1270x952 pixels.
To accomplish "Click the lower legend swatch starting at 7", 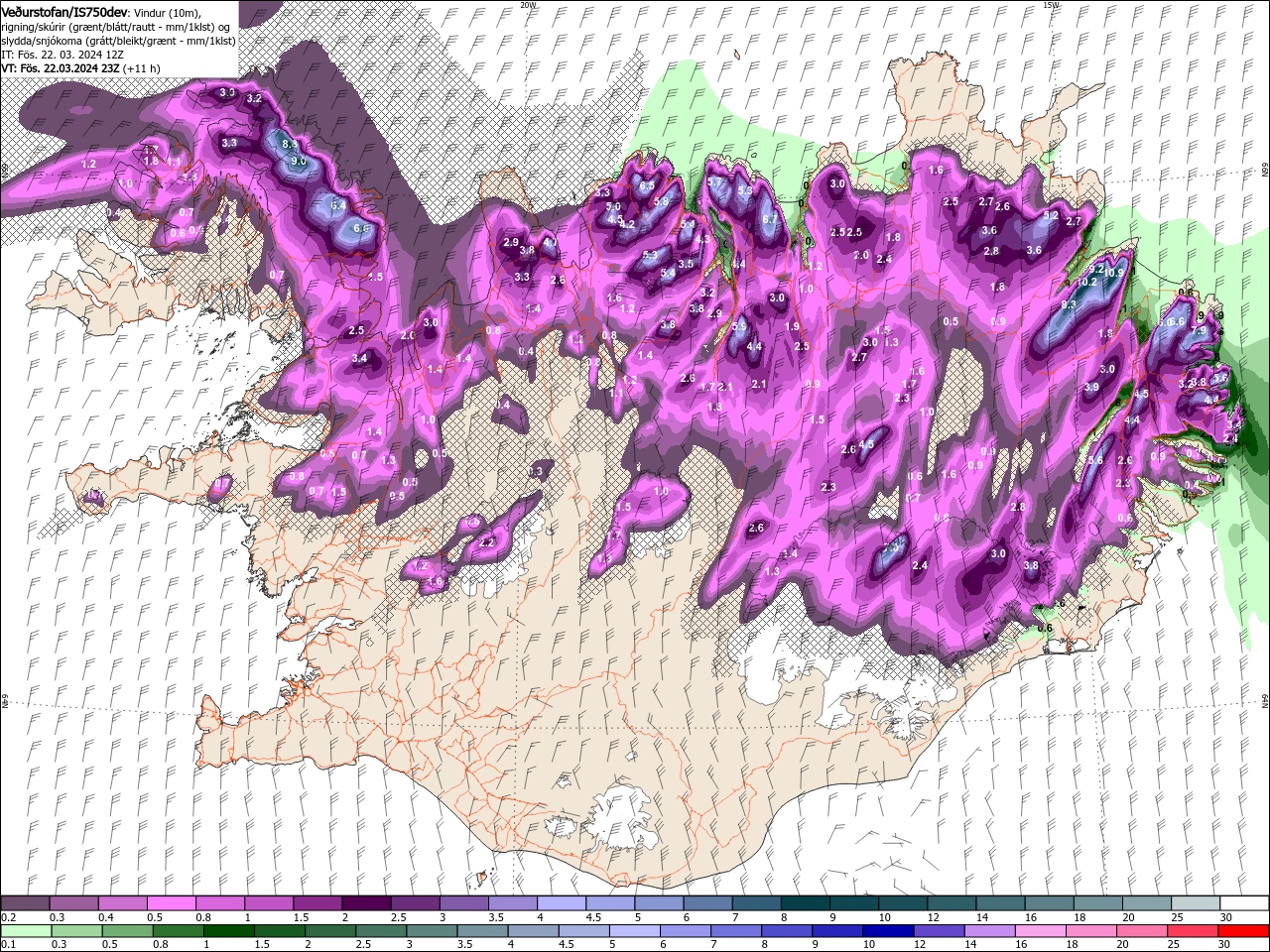I will [x=735, y=931].
